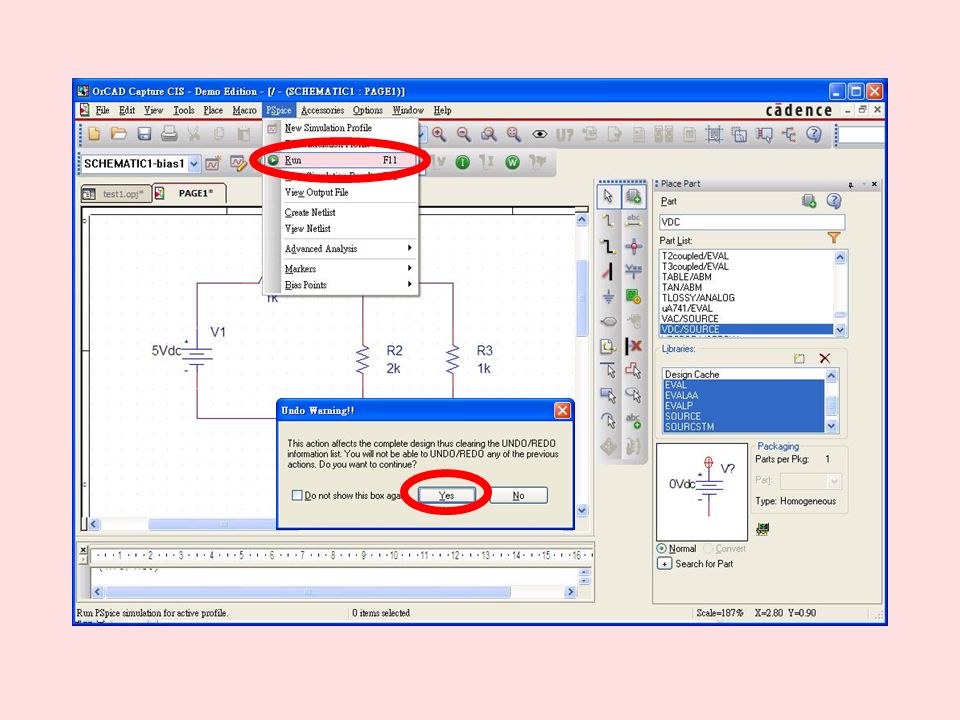960x720 pixels.
Task: Select the Place Wire tool
Action: point(608,221)
